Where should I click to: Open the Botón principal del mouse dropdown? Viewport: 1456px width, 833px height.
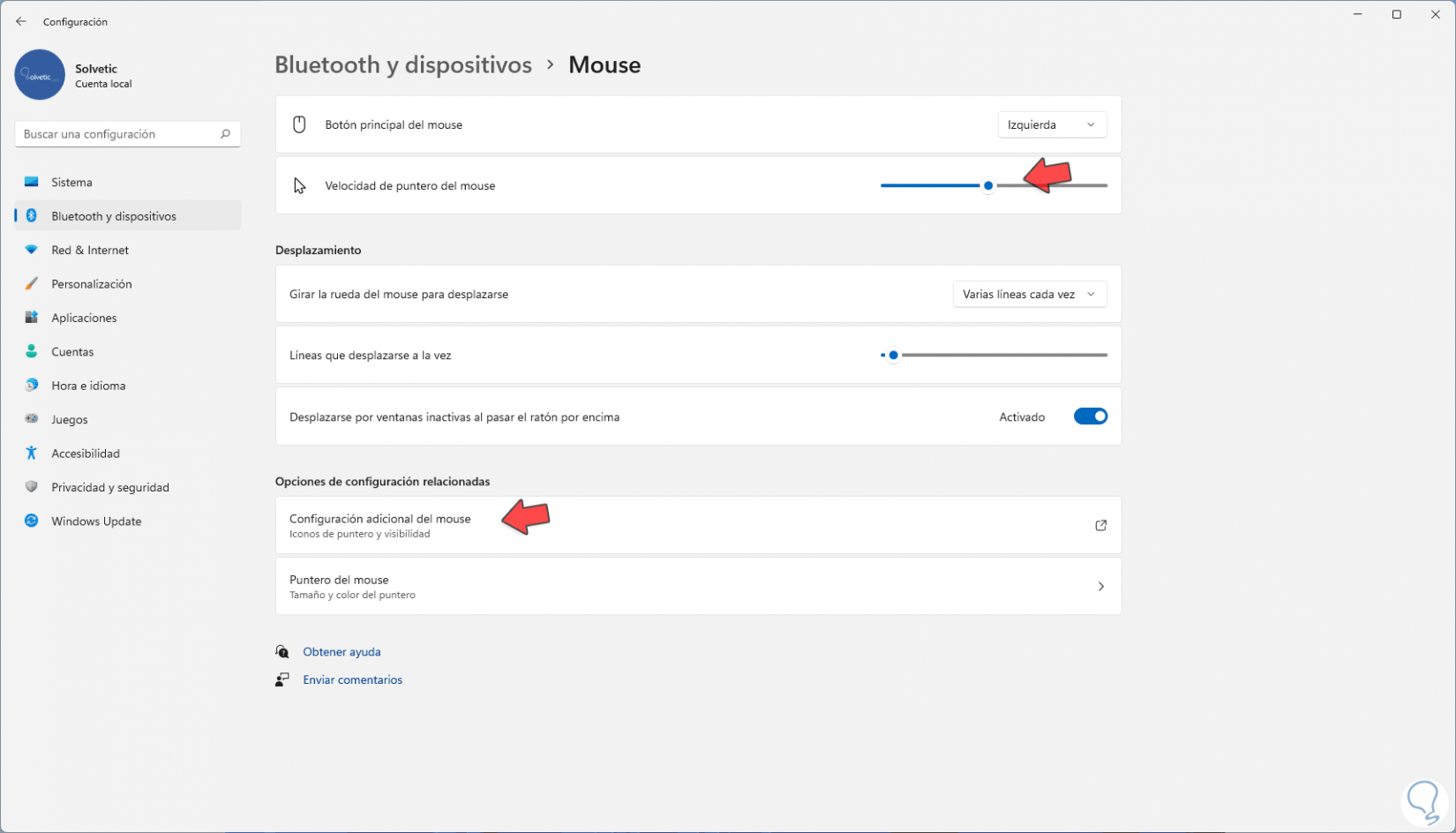coord(1052,124)
